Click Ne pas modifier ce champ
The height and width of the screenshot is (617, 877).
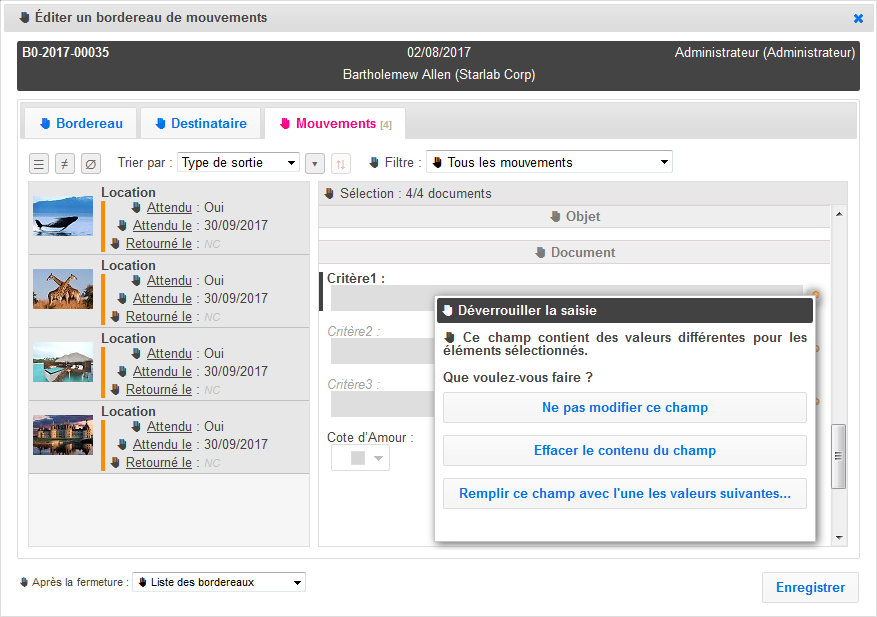[x=625, y=407]
